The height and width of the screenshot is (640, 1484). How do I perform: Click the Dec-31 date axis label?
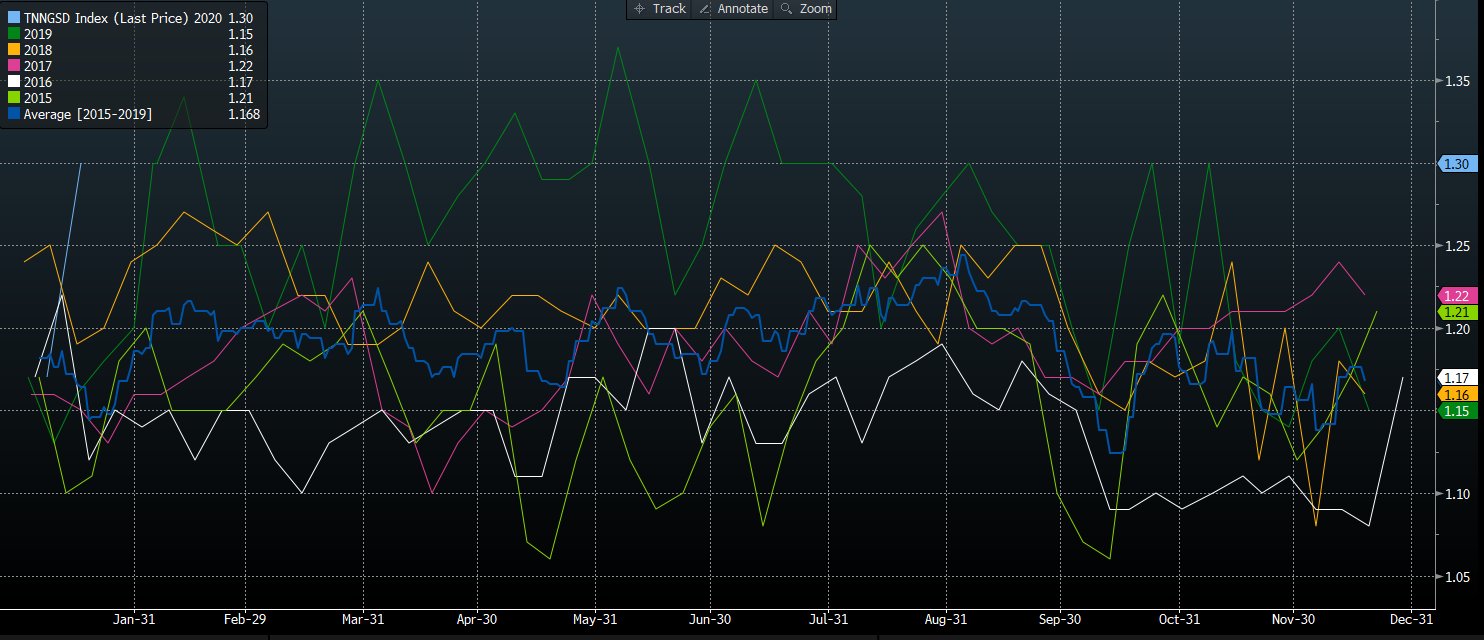click(x=1410, y=620)
